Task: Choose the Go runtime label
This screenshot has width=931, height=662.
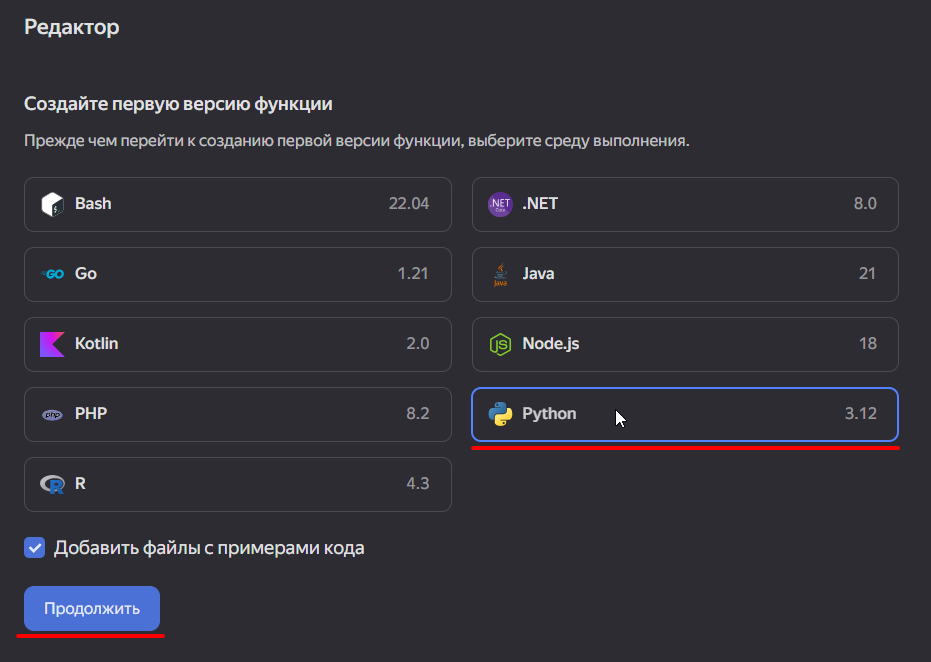Action: tap(86, 274)
